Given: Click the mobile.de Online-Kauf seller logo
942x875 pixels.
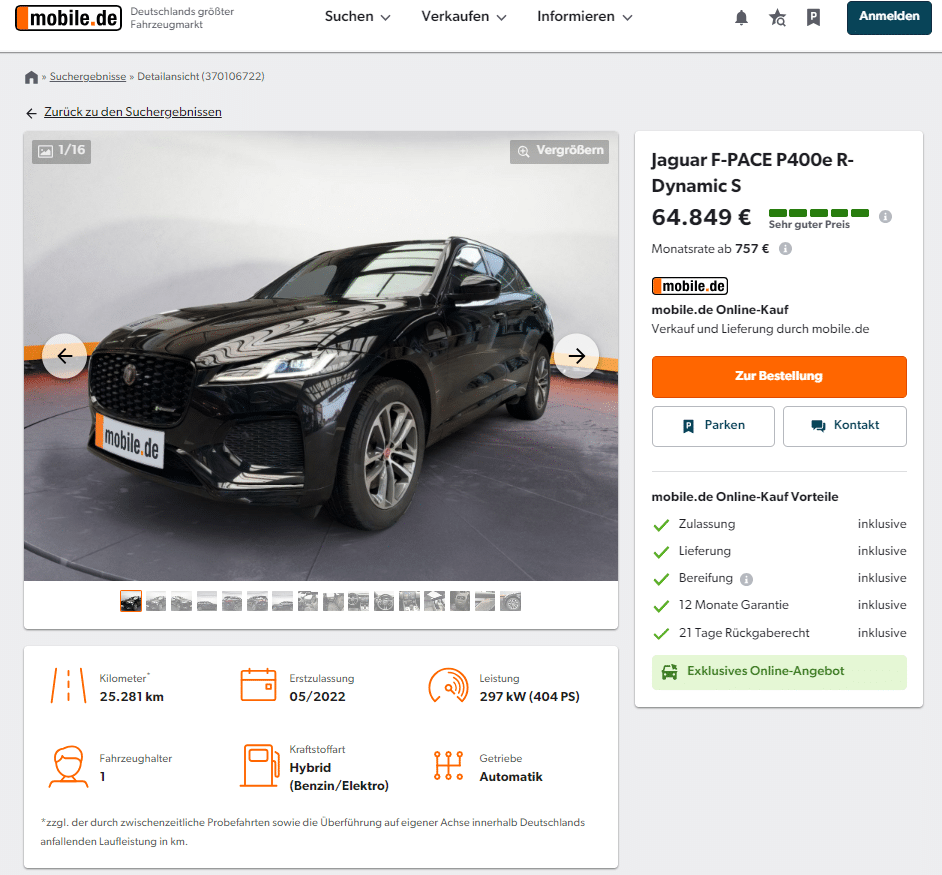Looking at the screenshot, I should (690, 286).
